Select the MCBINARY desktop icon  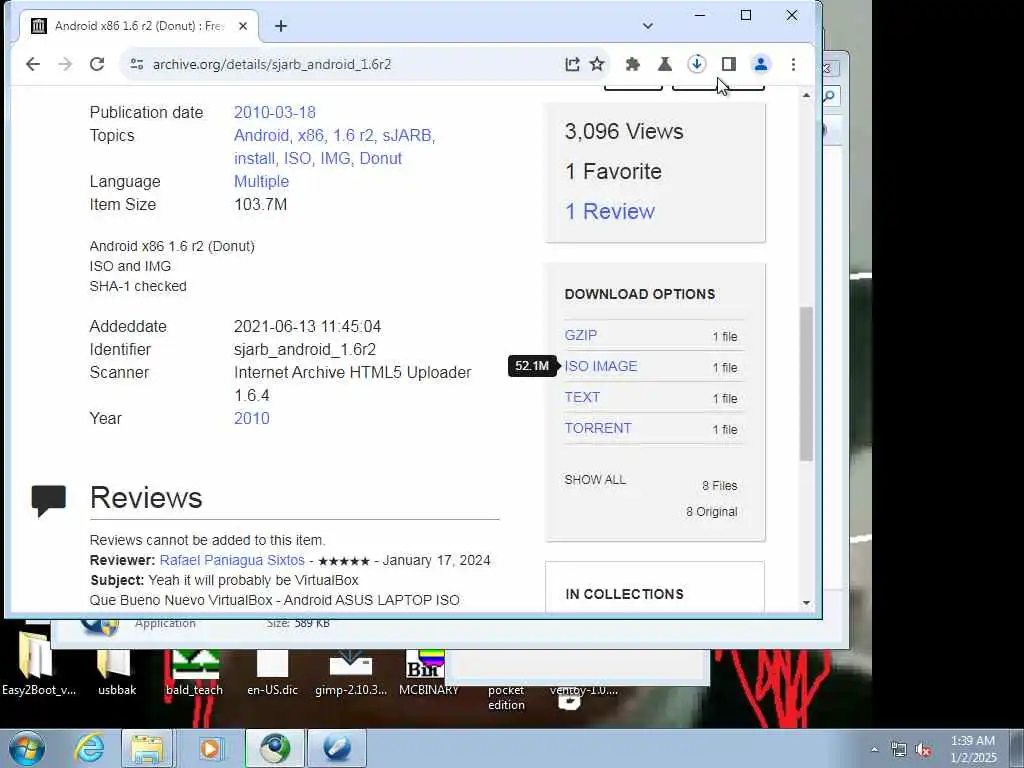(x=428, y=673)
